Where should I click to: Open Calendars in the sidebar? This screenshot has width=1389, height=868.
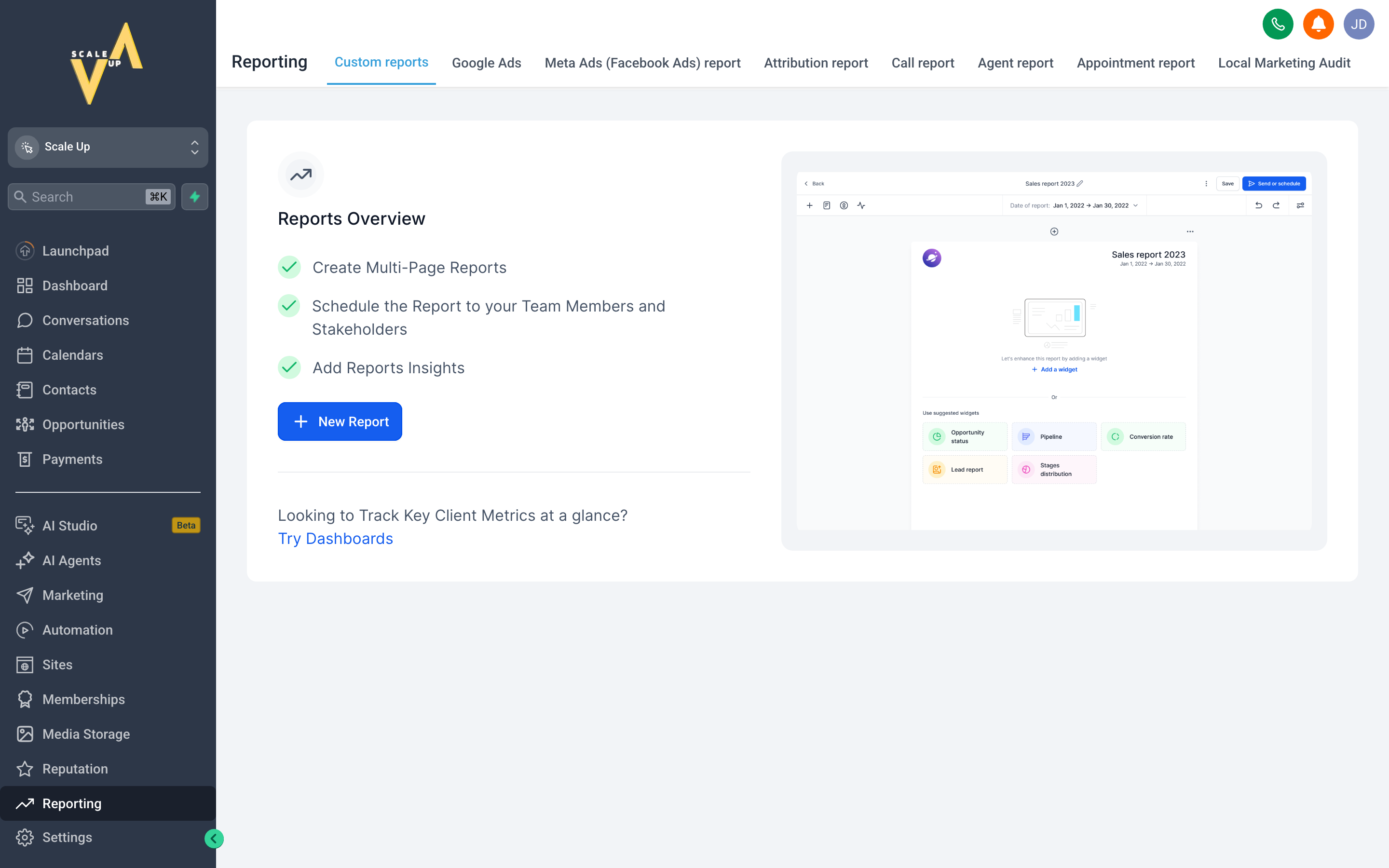click(108, 355)
